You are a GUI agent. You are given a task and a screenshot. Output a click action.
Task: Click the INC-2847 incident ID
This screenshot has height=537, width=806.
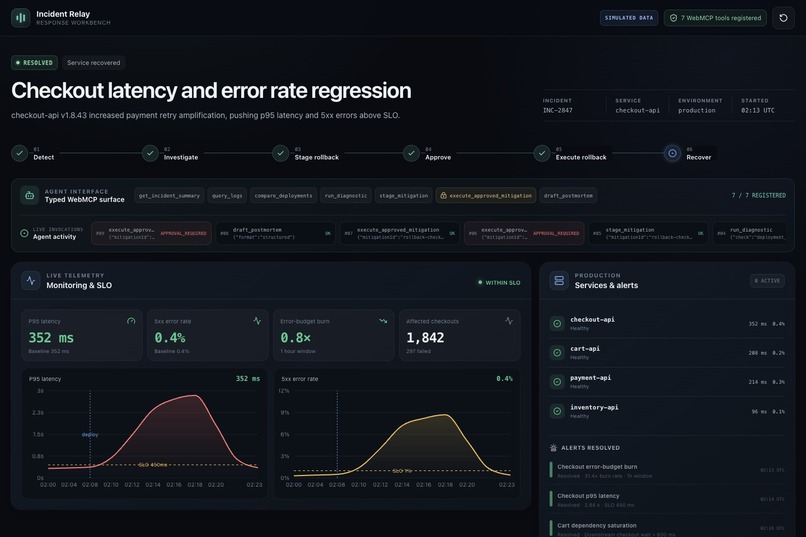tap(558, 110)
